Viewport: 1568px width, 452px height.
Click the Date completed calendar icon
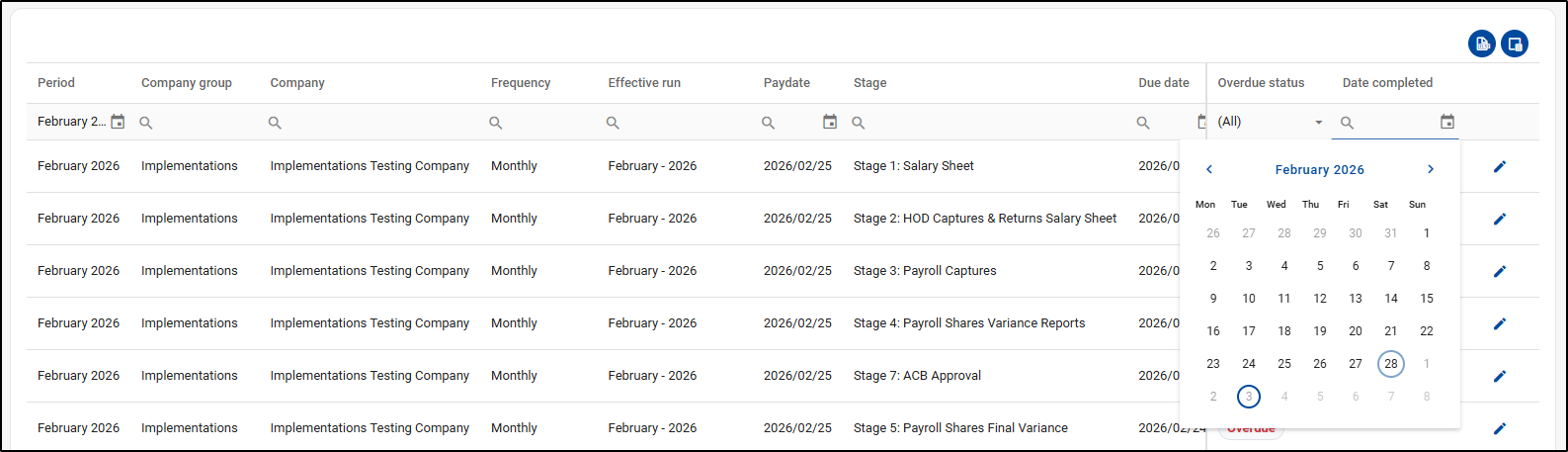pyautogui.click(x=1446, y=122)
